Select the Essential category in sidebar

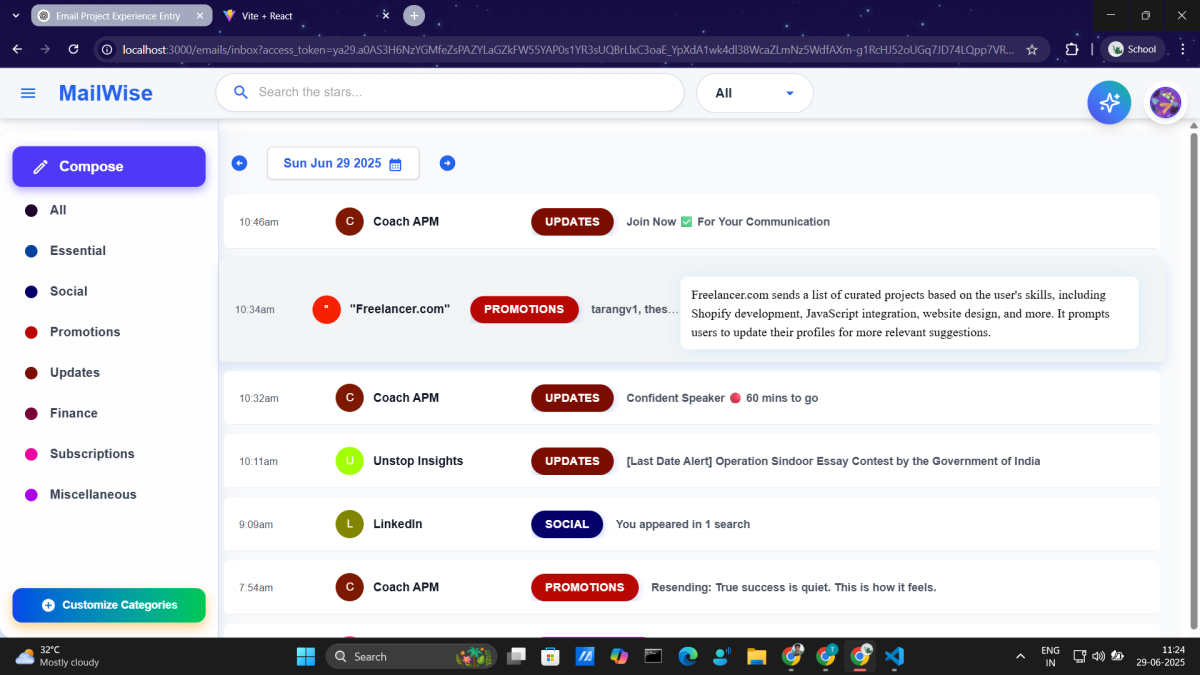77,251
